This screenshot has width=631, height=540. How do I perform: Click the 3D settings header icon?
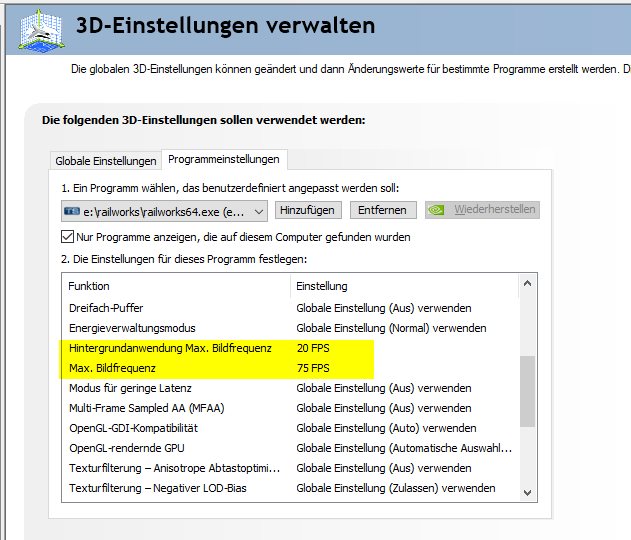tap(41, 31)
